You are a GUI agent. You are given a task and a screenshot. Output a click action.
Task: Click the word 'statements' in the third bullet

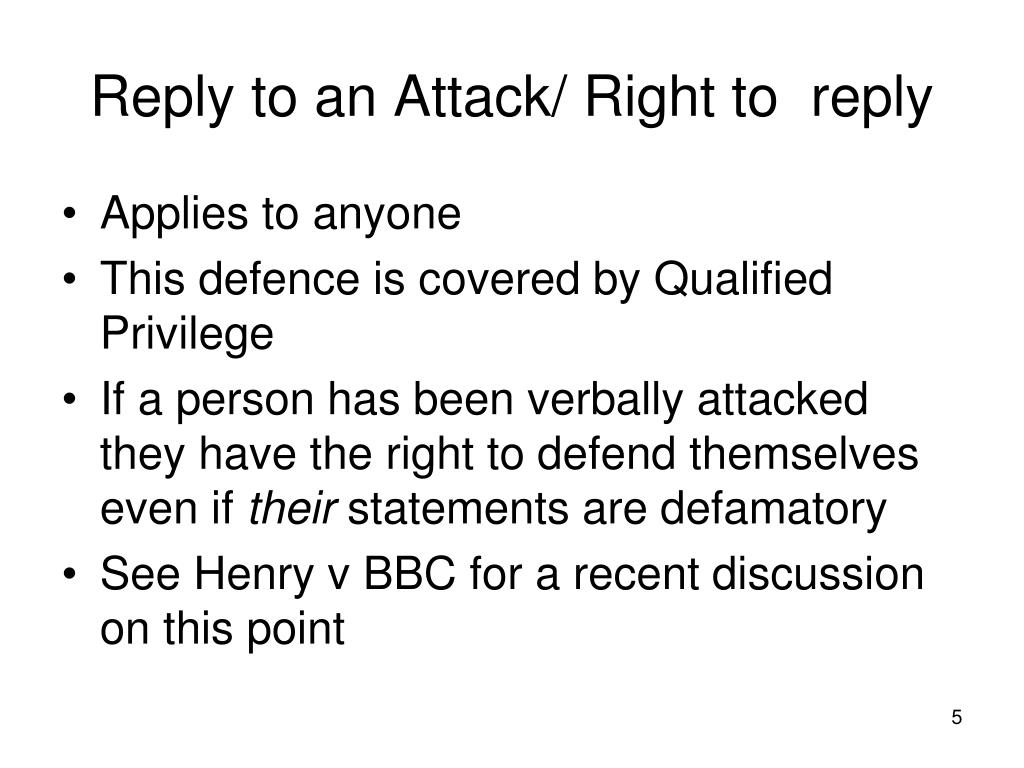point(458,509)
